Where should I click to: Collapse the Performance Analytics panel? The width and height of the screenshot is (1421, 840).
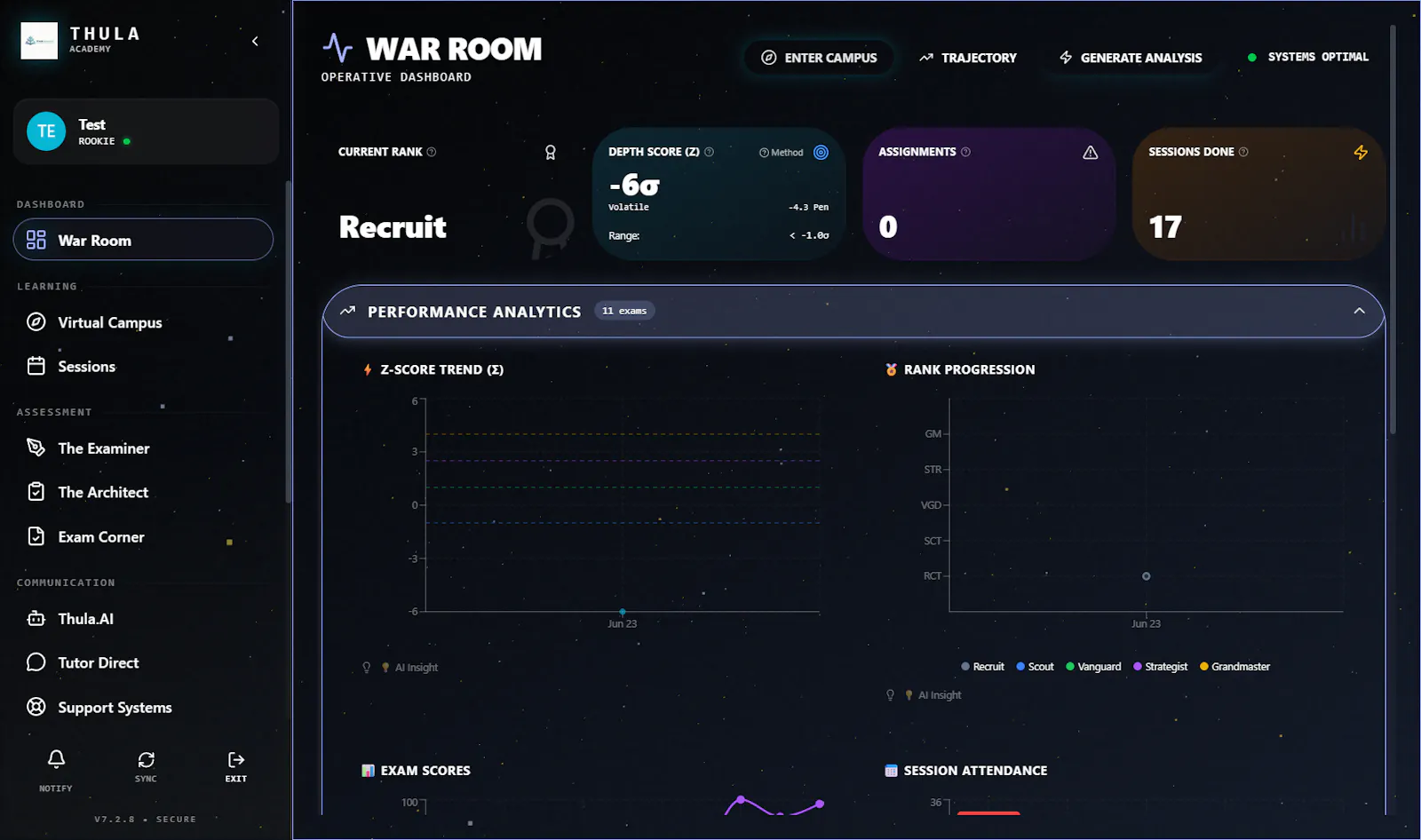[1359, 311]
